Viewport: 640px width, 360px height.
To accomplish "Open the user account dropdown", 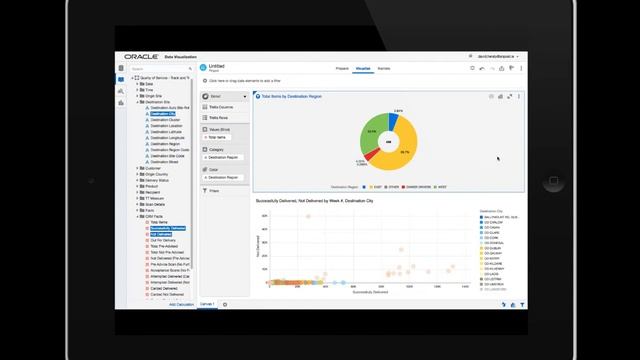I will coord(498,56).
